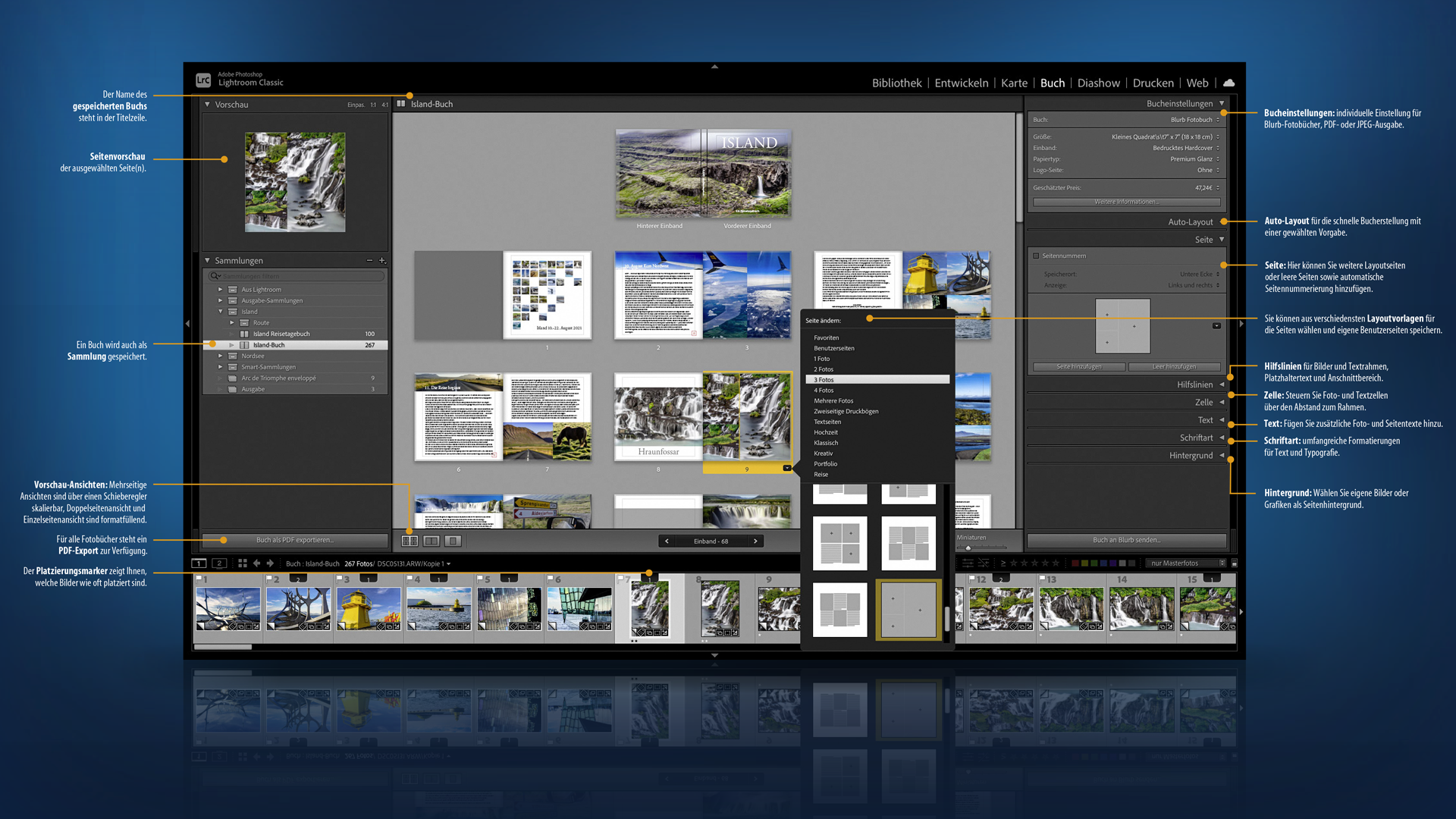The image size is (1456, 819).
Task: Click Buch an Blurb senden button
Action: [1126, 540]
